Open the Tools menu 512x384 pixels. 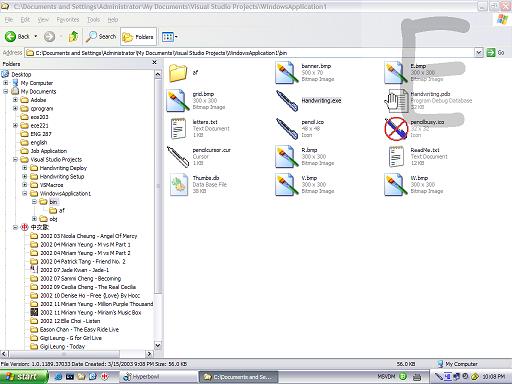[x=93, y=20]
